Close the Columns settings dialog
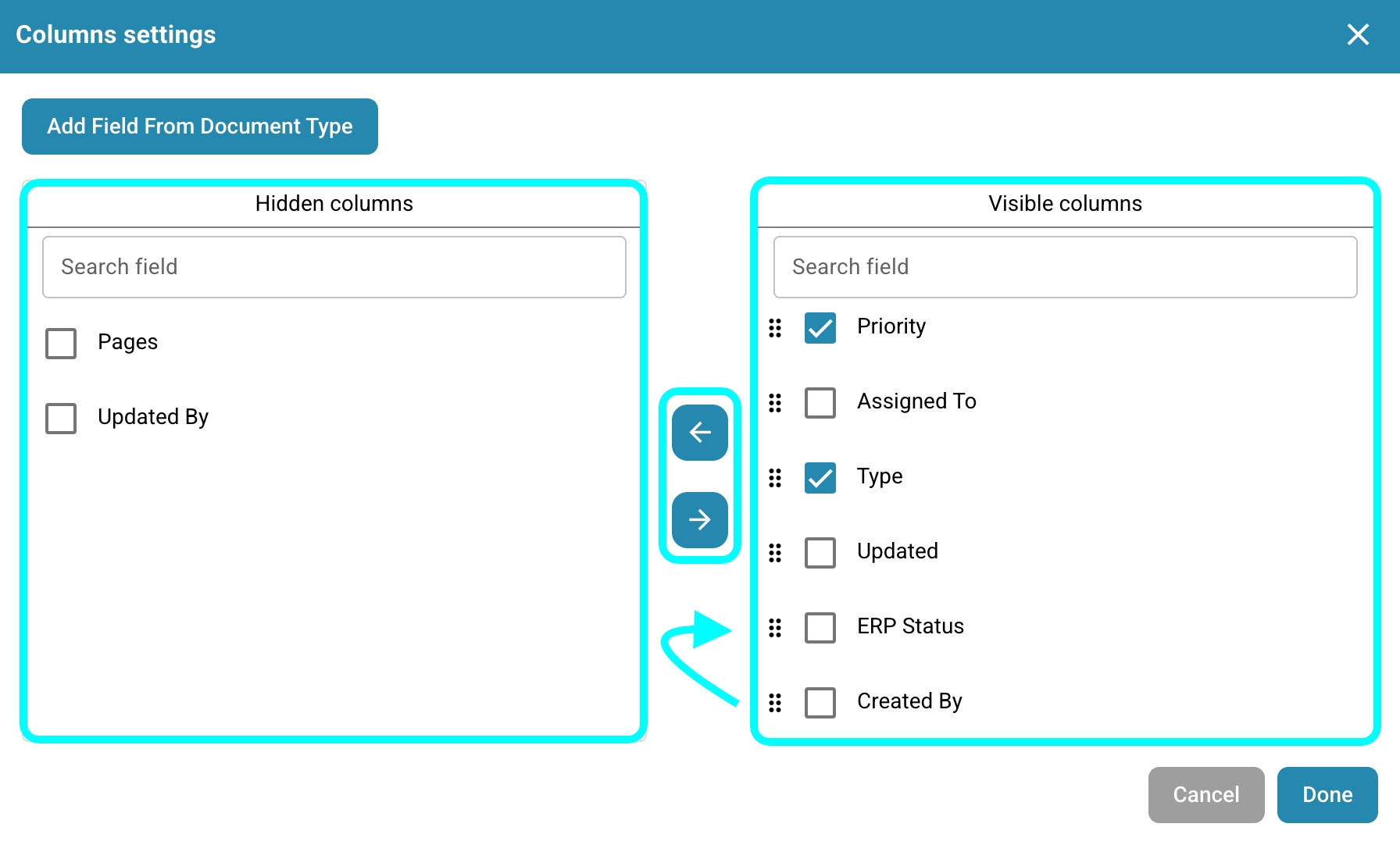Viewport: 1400px width, 845px height. coord(1358,34)
